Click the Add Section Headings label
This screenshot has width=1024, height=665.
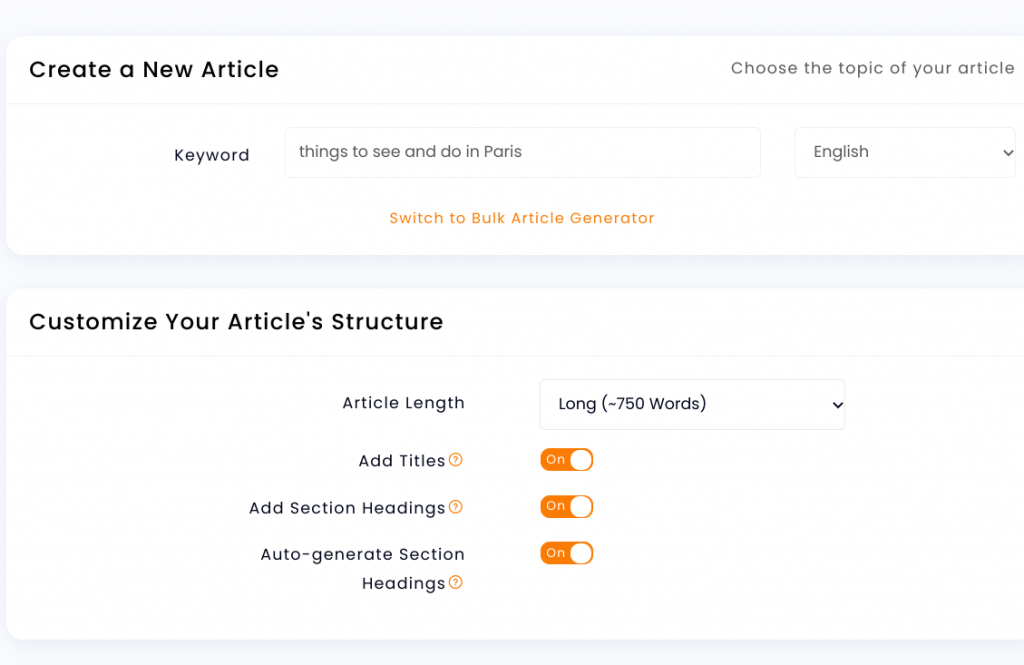point(347,508)
